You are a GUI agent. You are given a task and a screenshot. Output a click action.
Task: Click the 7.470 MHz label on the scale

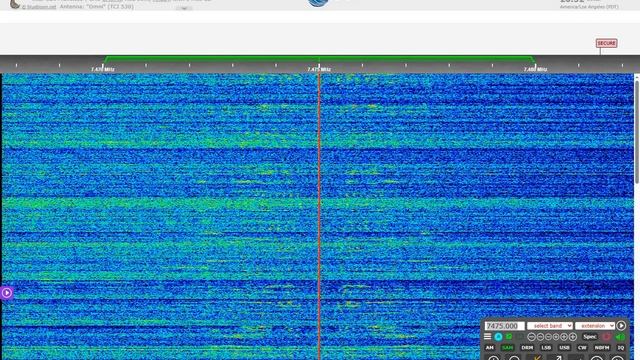102,69
